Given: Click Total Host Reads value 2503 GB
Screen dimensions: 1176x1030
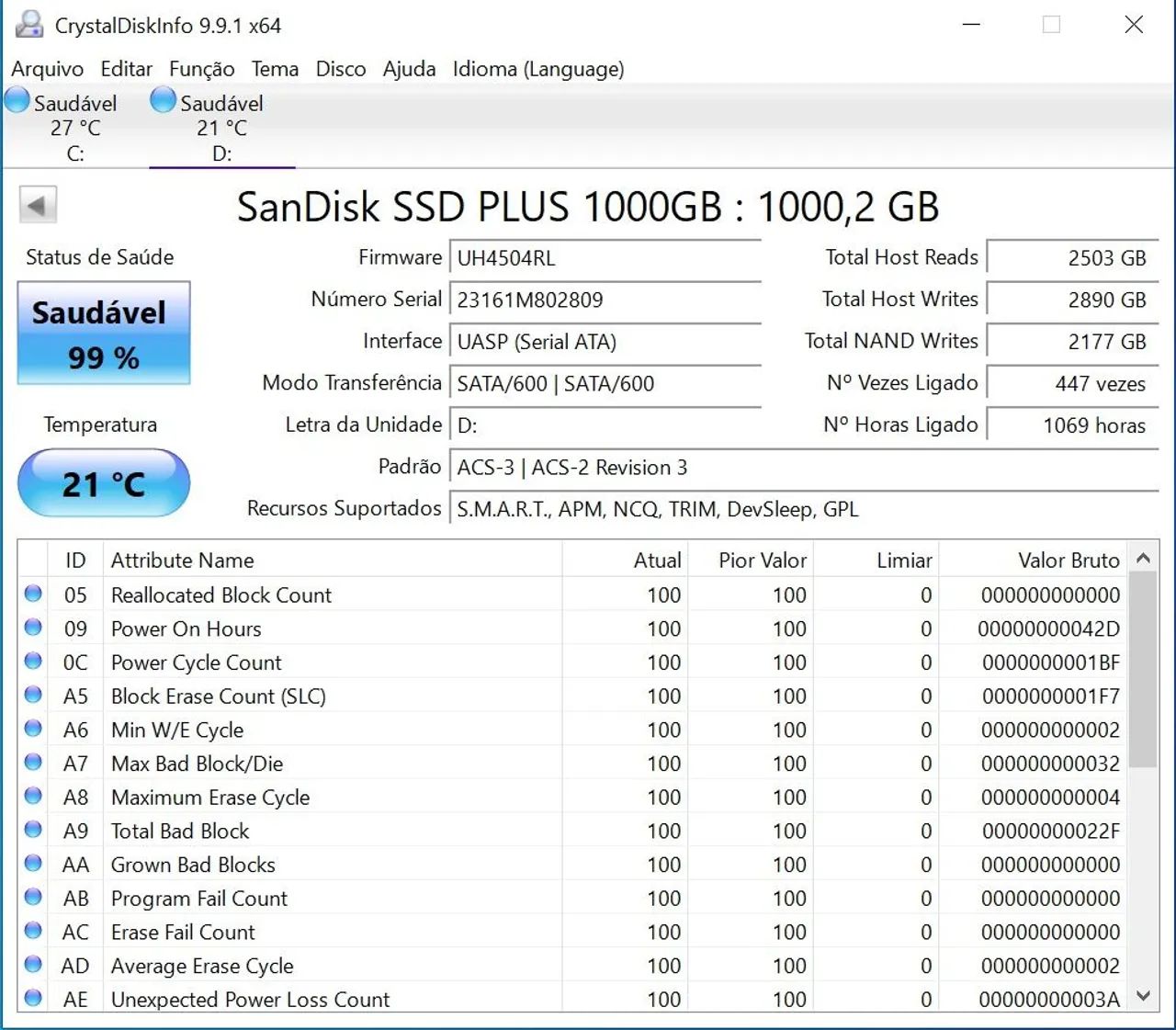Looking at the screenshot, I should tap(1072, 258).
